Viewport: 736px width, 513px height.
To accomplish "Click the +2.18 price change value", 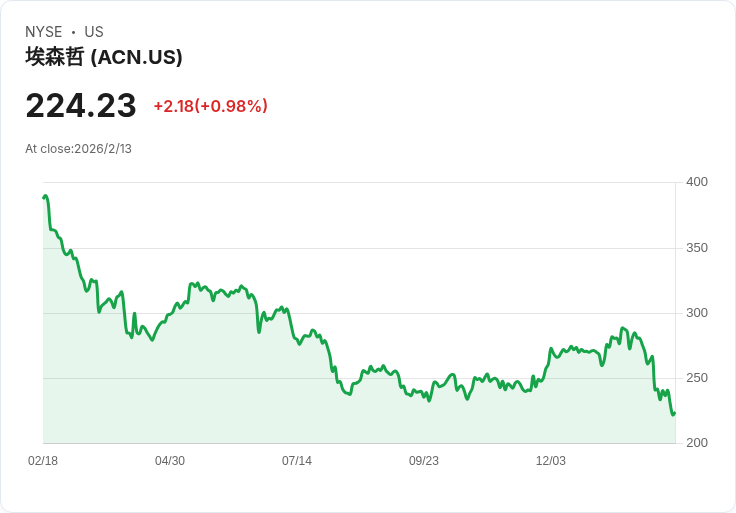I will tap(173, 106).
